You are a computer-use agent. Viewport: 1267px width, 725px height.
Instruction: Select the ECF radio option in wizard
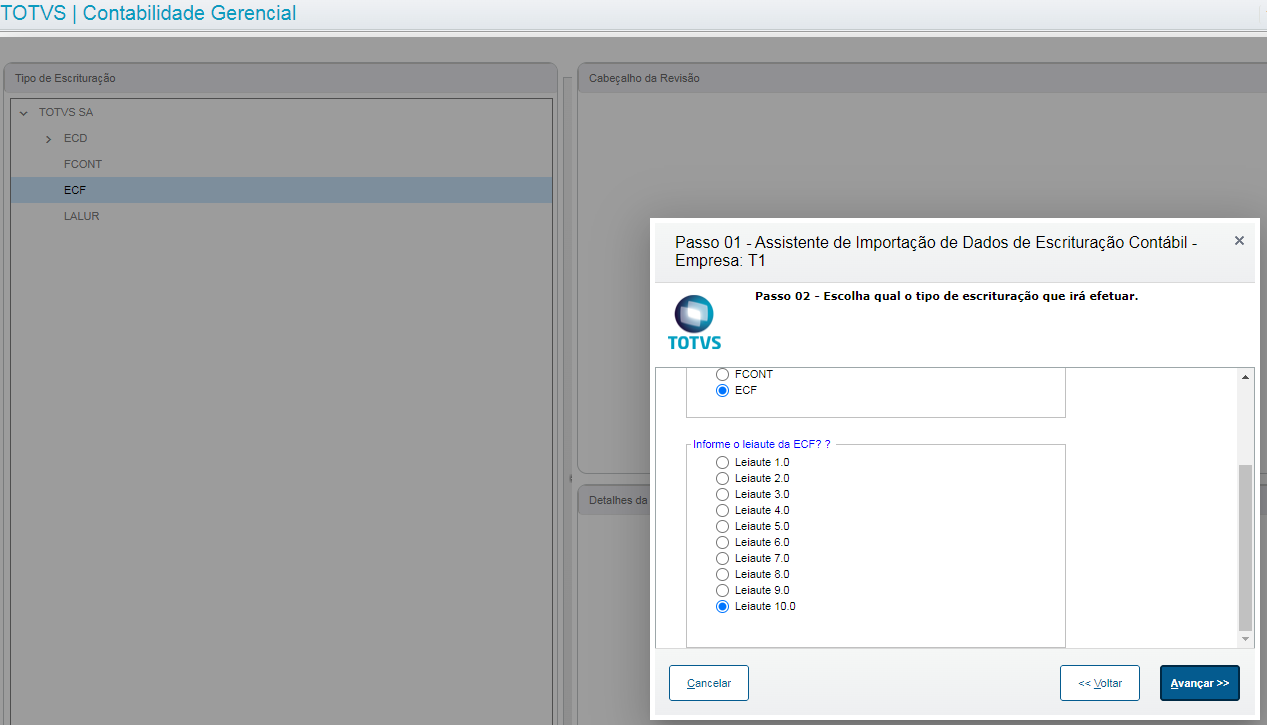pos(723,390)
